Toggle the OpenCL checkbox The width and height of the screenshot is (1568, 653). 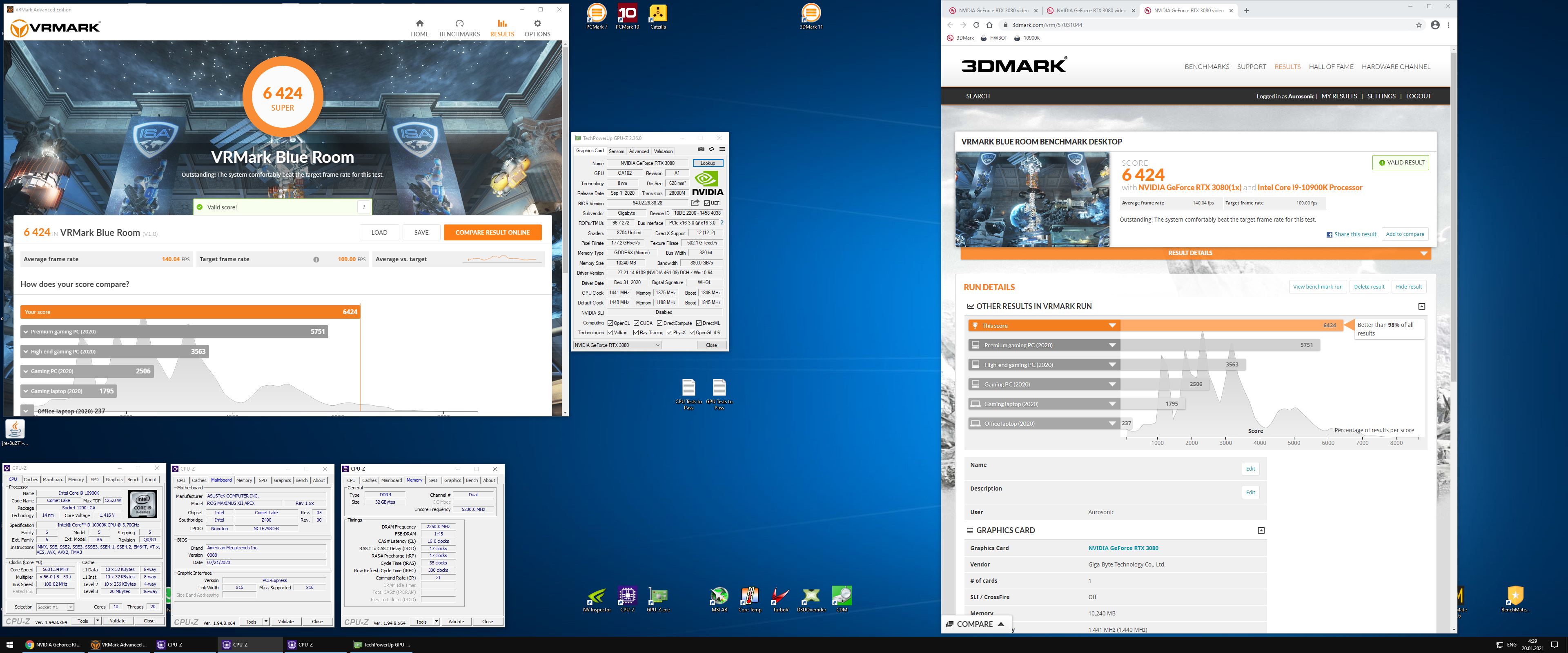610,323
